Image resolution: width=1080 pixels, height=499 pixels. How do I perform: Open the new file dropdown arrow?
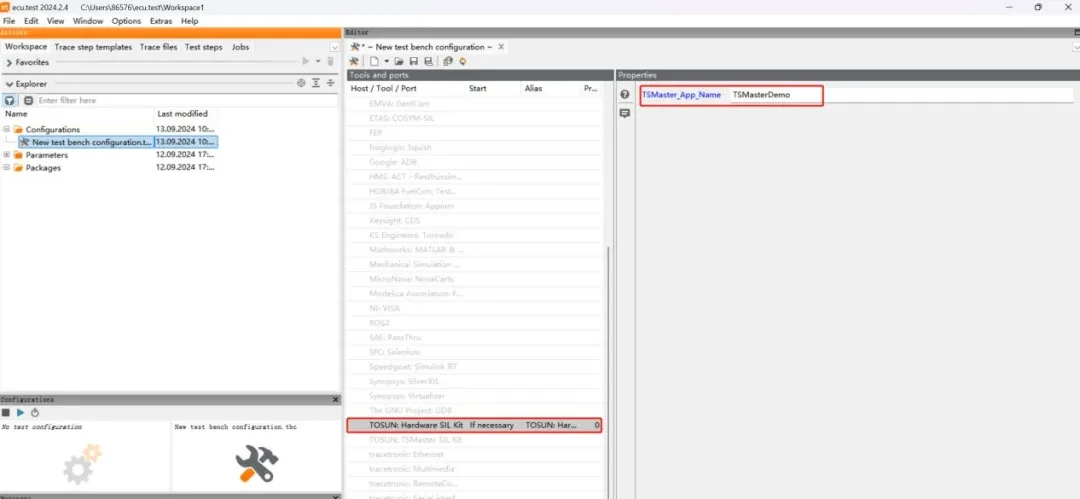coord(386,61)
